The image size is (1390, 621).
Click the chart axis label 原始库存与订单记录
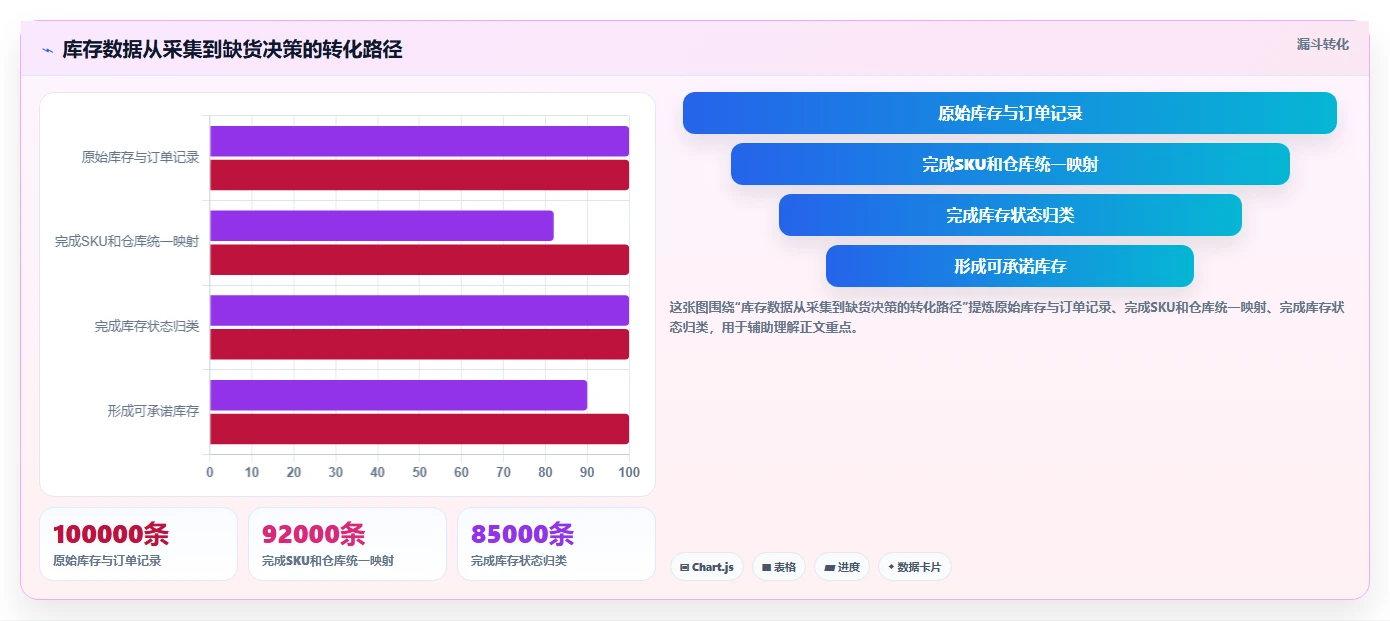141,157
